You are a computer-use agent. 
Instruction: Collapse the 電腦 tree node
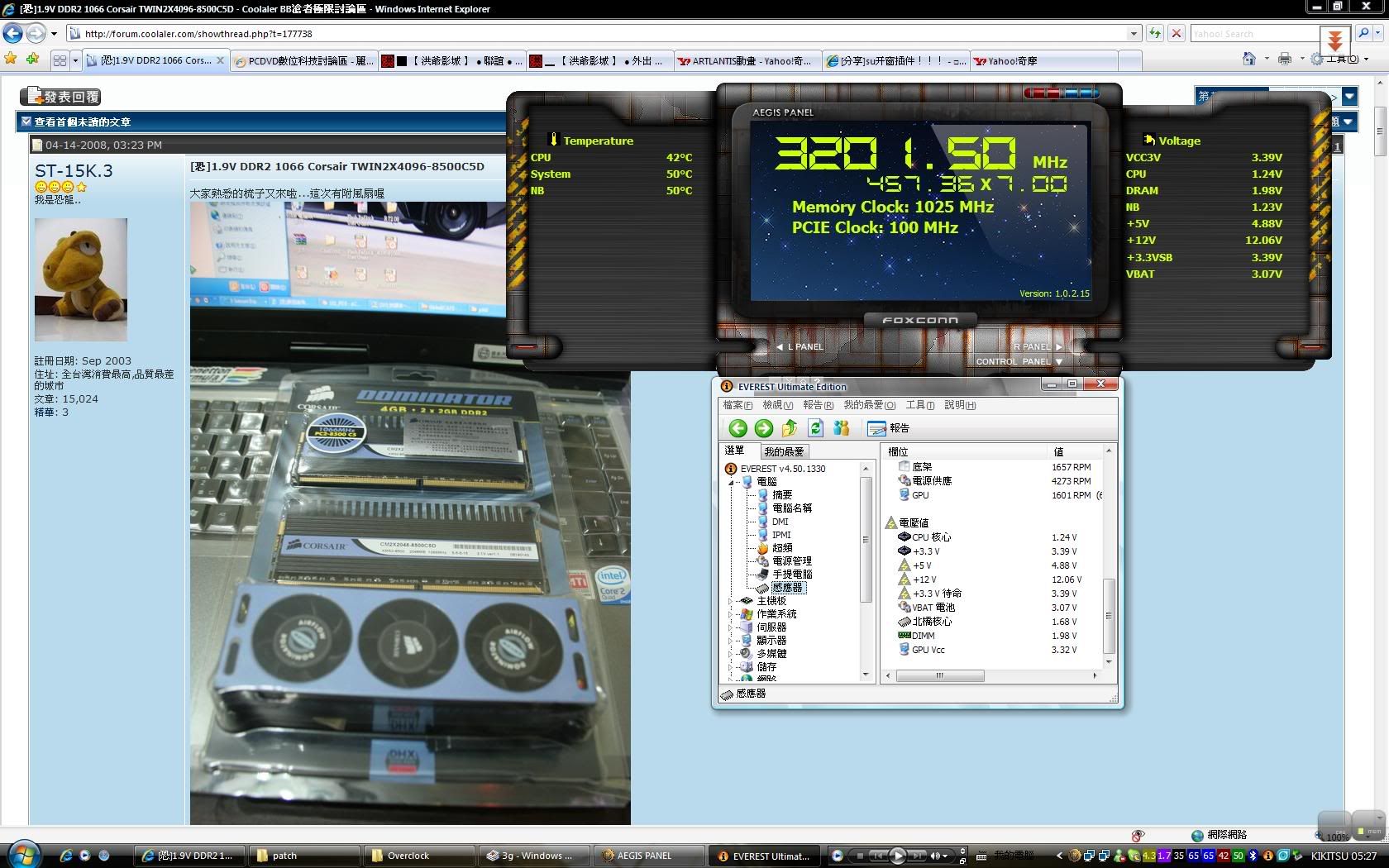[x=731, y=482]
